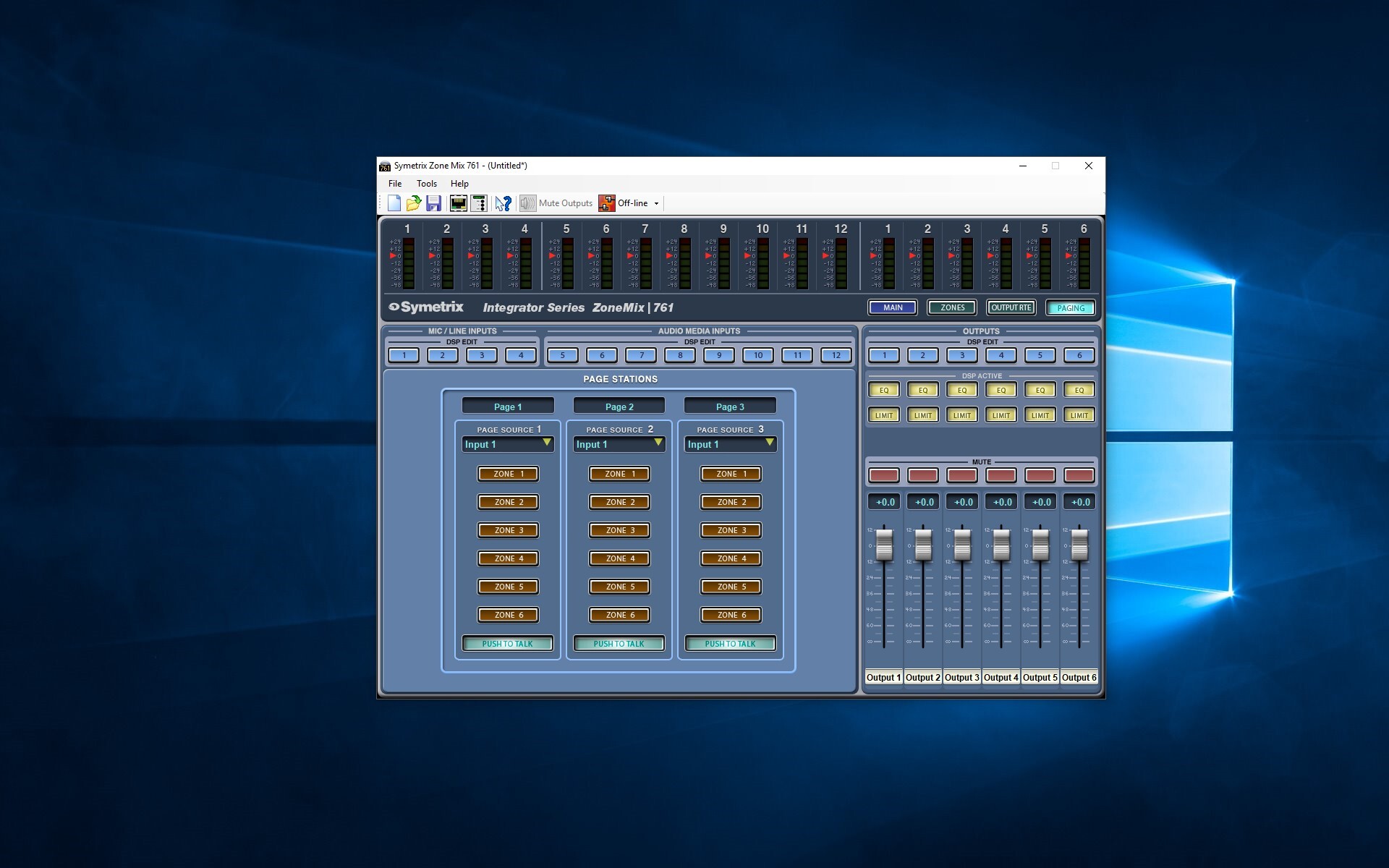Toggle mute for Output 1
The width and height of the screenshot is (1389, 868).
click(x=884, y=475)
